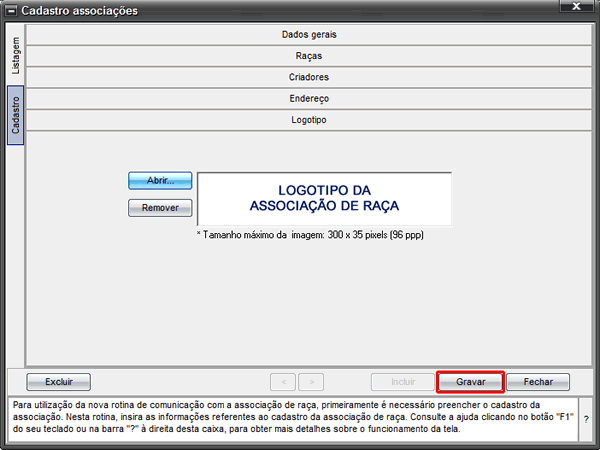The height and width of the screenshot is (450, 600).
Task: Save with the Gravar button
Action: point(470,382)
